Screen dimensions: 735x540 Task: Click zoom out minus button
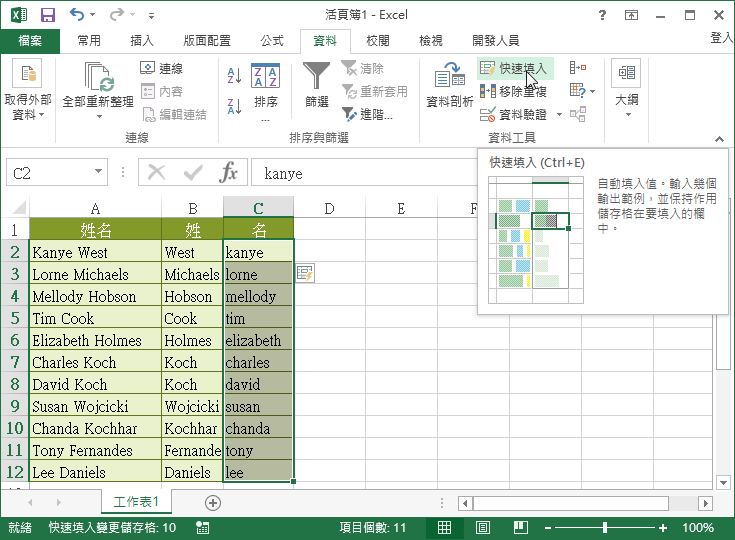pos(548,528)
